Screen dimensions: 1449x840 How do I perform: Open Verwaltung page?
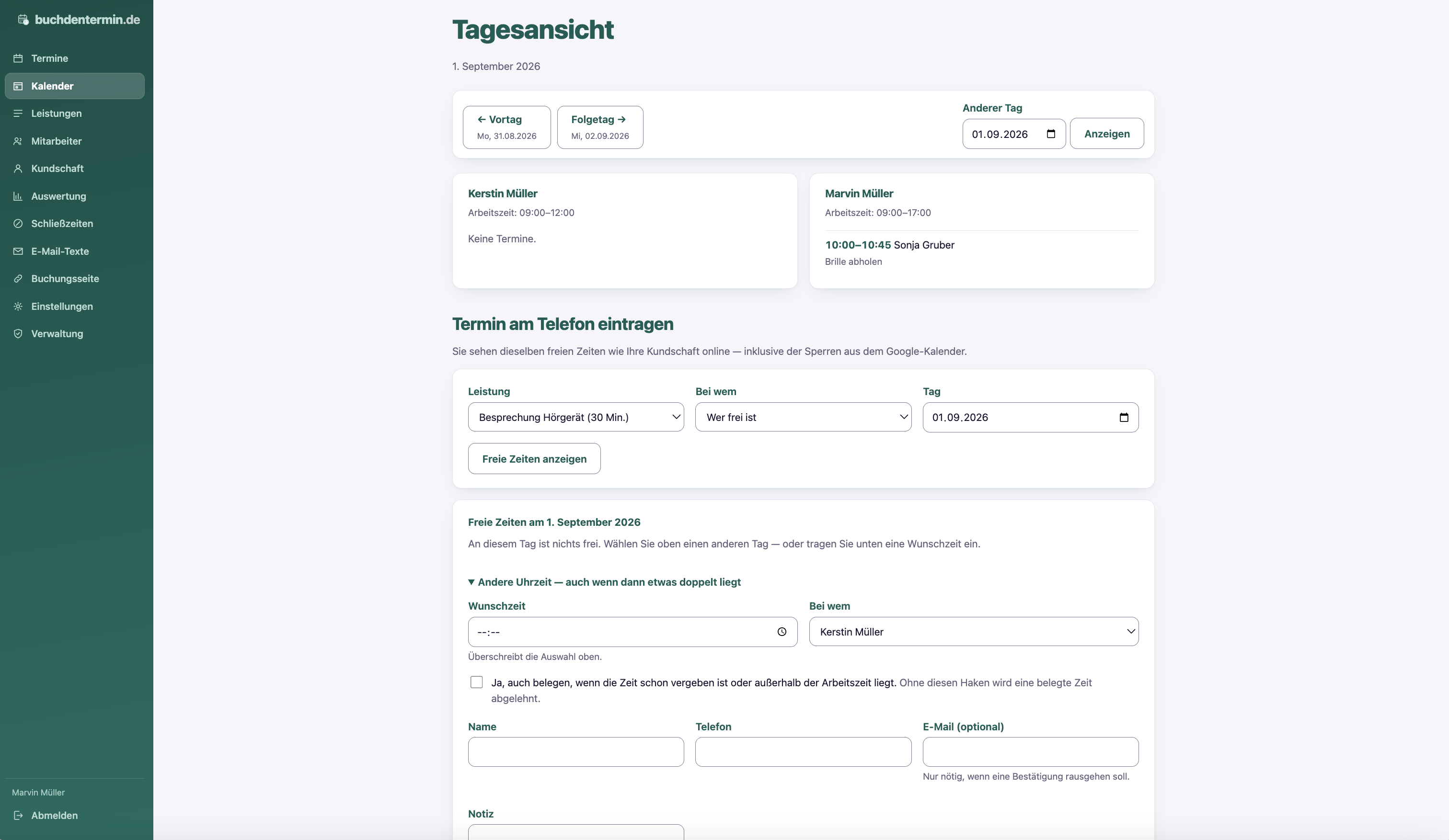point(75,334)
